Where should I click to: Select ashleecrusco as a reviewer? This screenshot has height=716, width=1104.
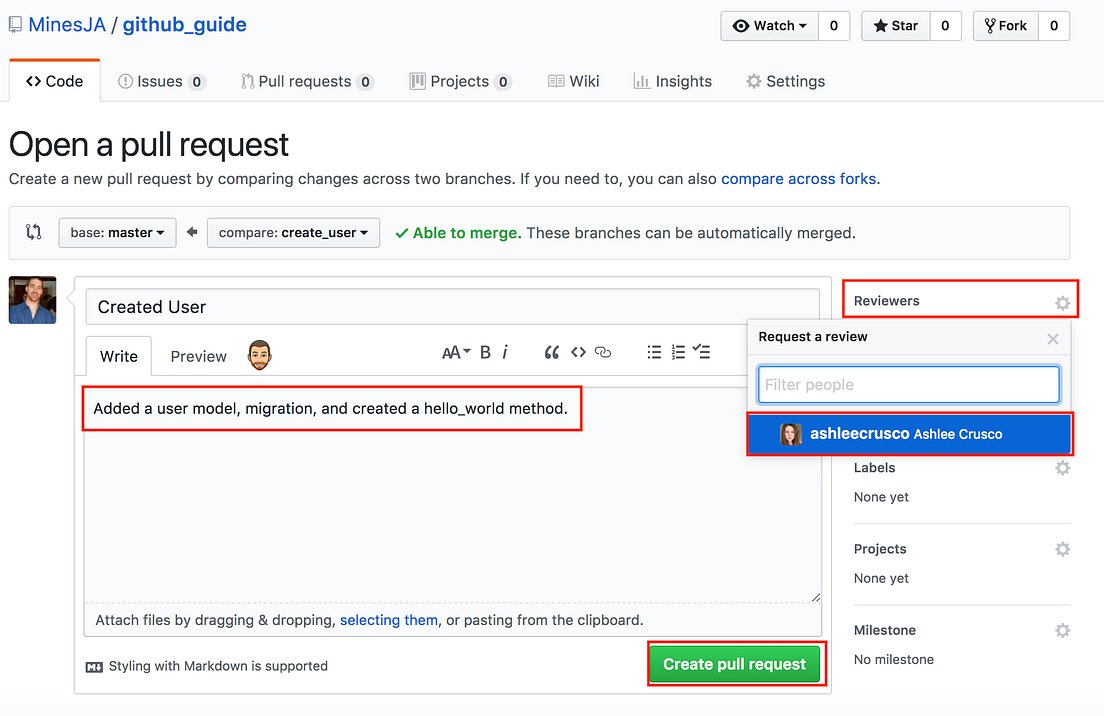908,434
